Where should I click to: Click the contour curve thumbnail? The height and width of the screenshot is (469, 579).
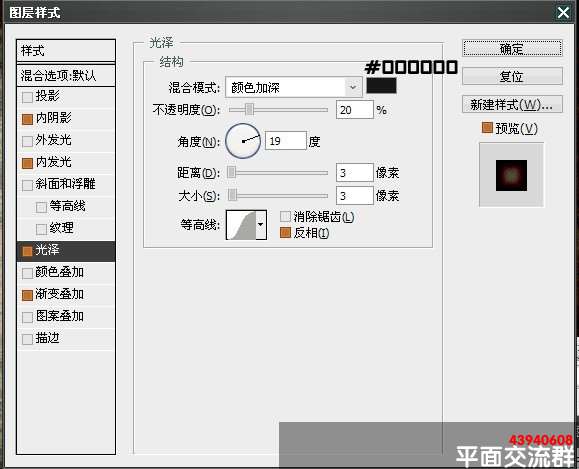pos(241,225)
